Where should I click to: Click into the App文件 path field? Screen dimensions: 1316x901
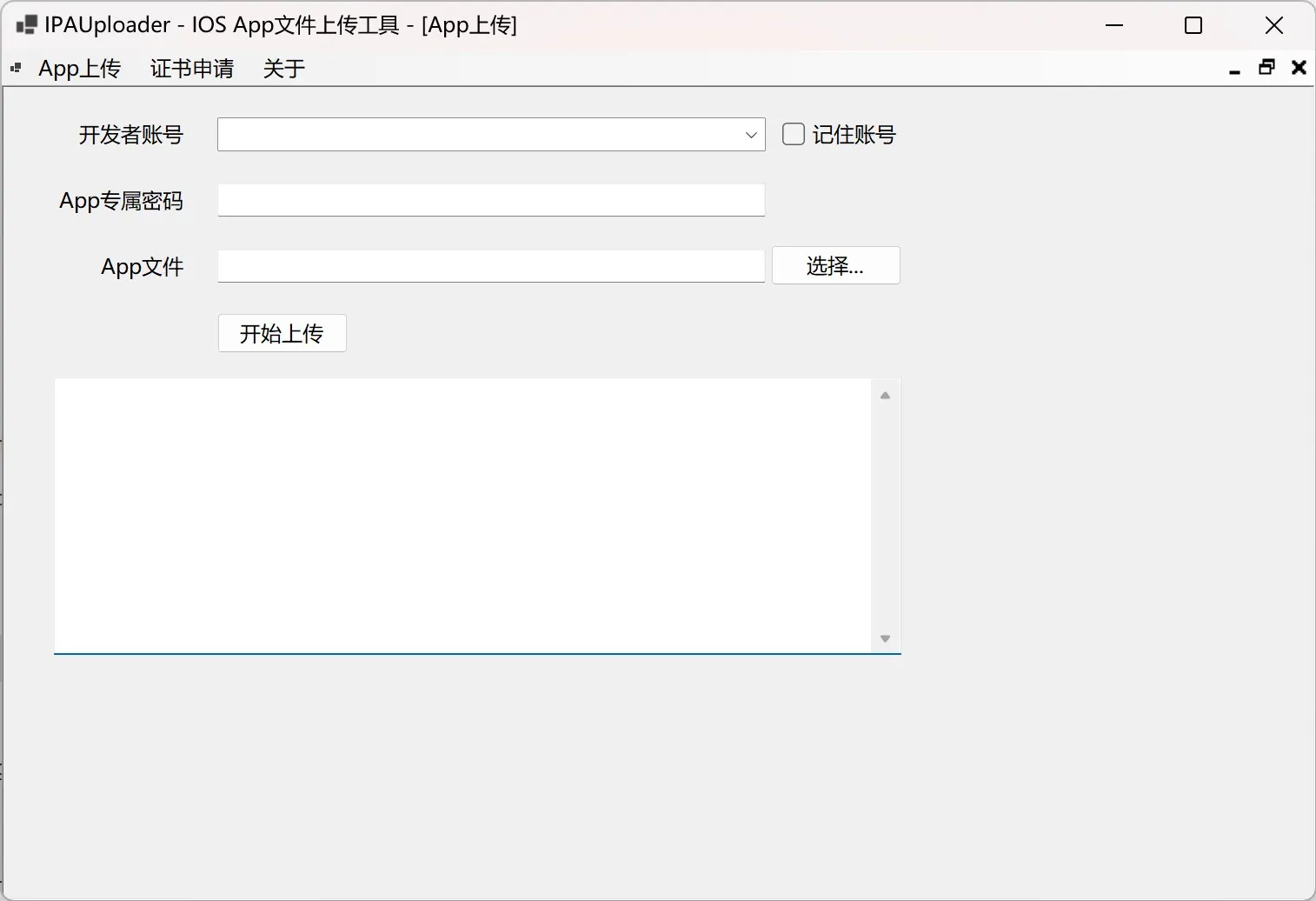pyautogui.click(x=491, y=266)
